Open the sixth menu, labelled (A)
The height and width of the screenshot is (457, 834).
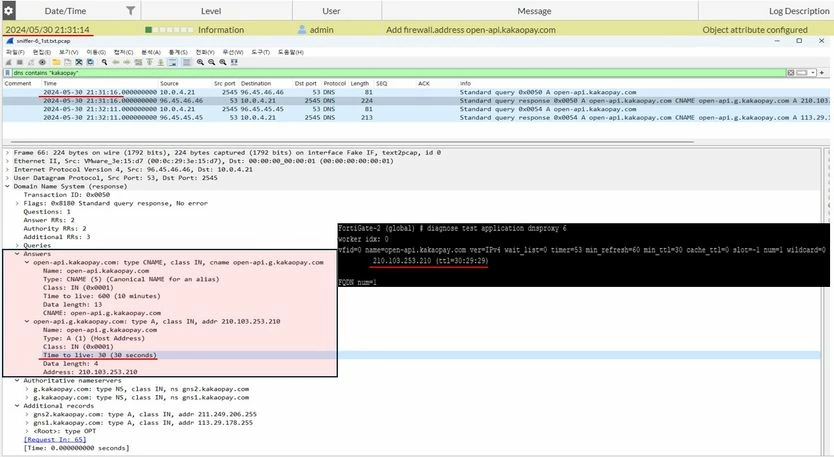click(x=151, y=52)
